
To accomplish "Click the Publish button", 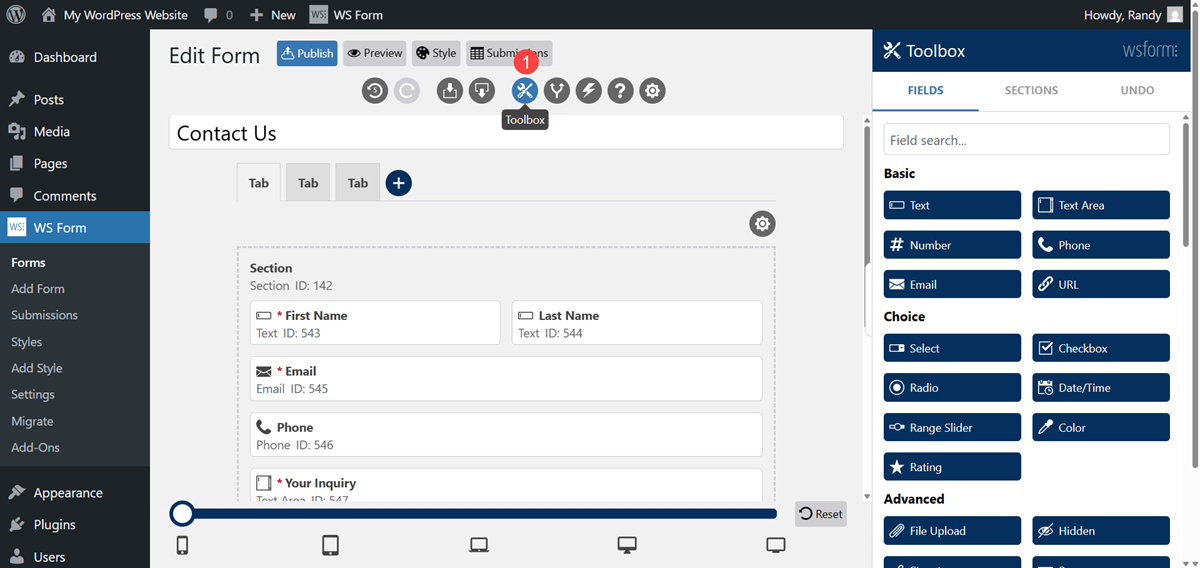I will pyautogui.click(x=307, y=53).
